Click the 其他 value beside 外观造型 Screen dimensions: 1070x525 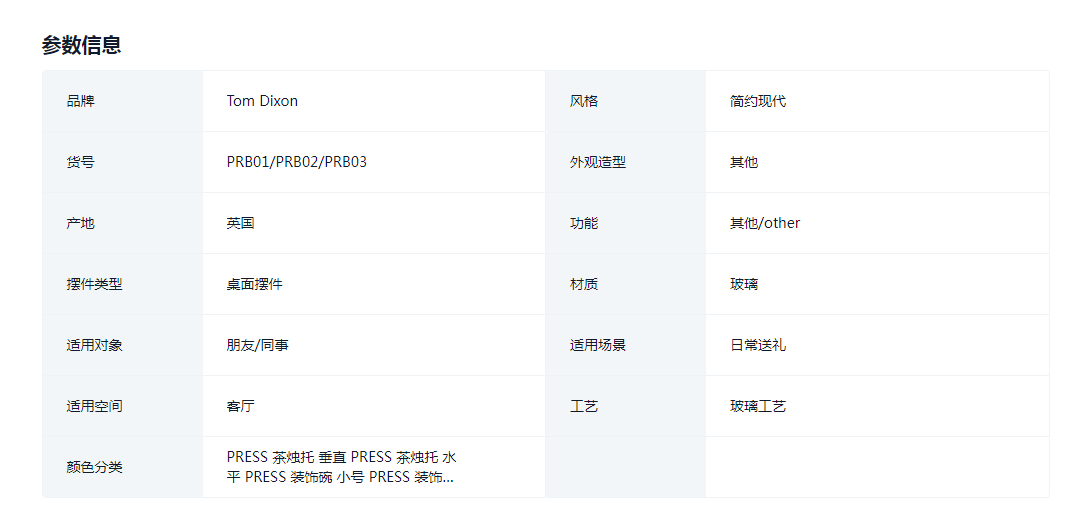pyautogui.click(x=744, y=162)
